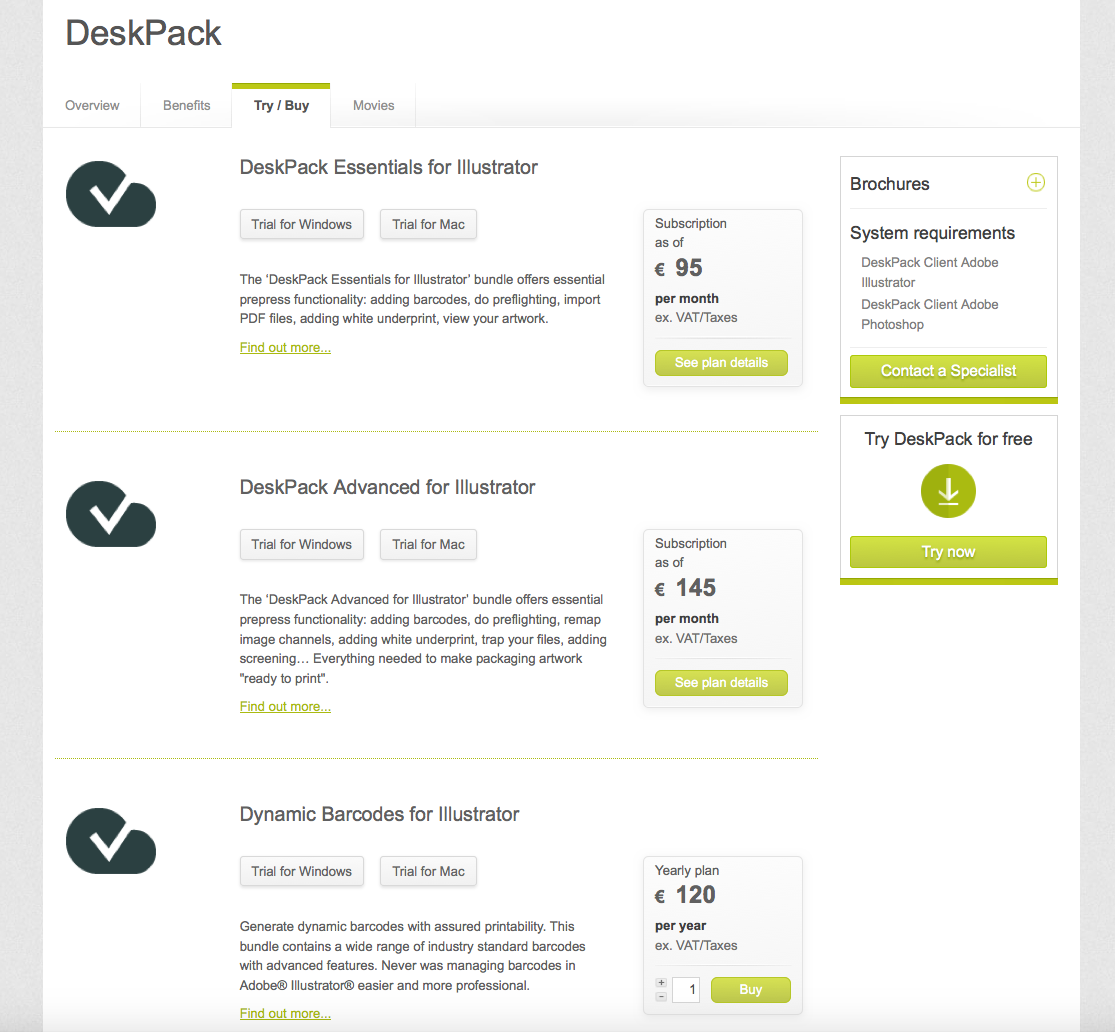Click See plan details for DeskPack Essentials
The width and height of the screenshot is (1115, 1032).
pos(721,362)
